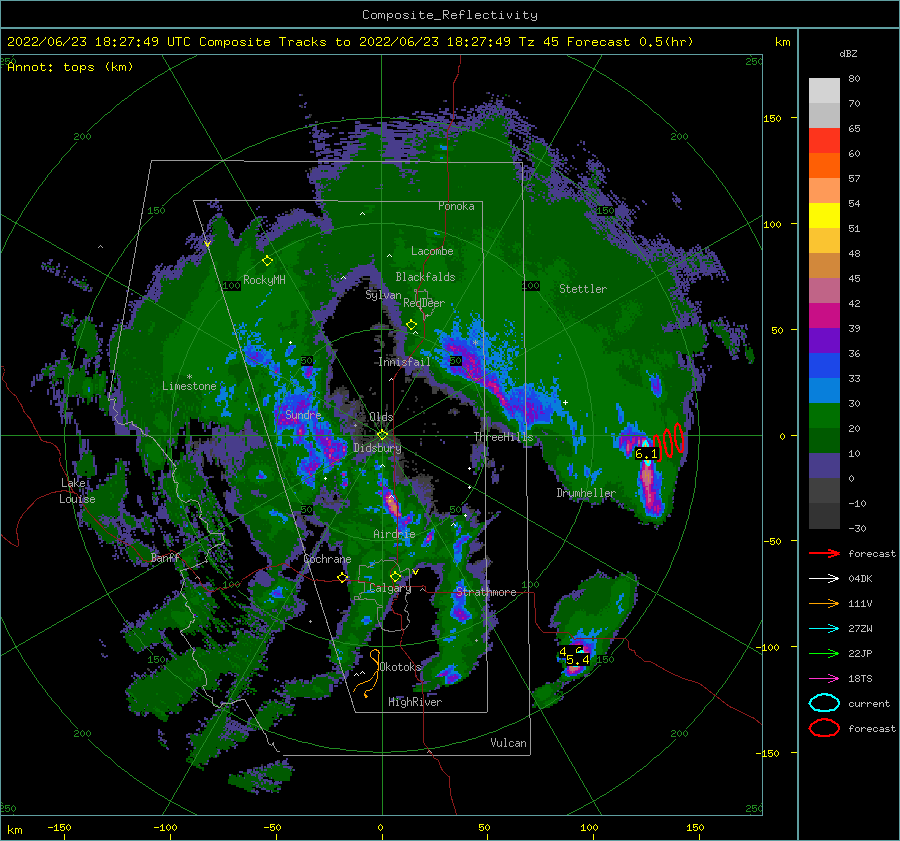This screenshot has height=841, width=900.
Task: Click the dBZ legend heading
Action: tap(848, 54)
